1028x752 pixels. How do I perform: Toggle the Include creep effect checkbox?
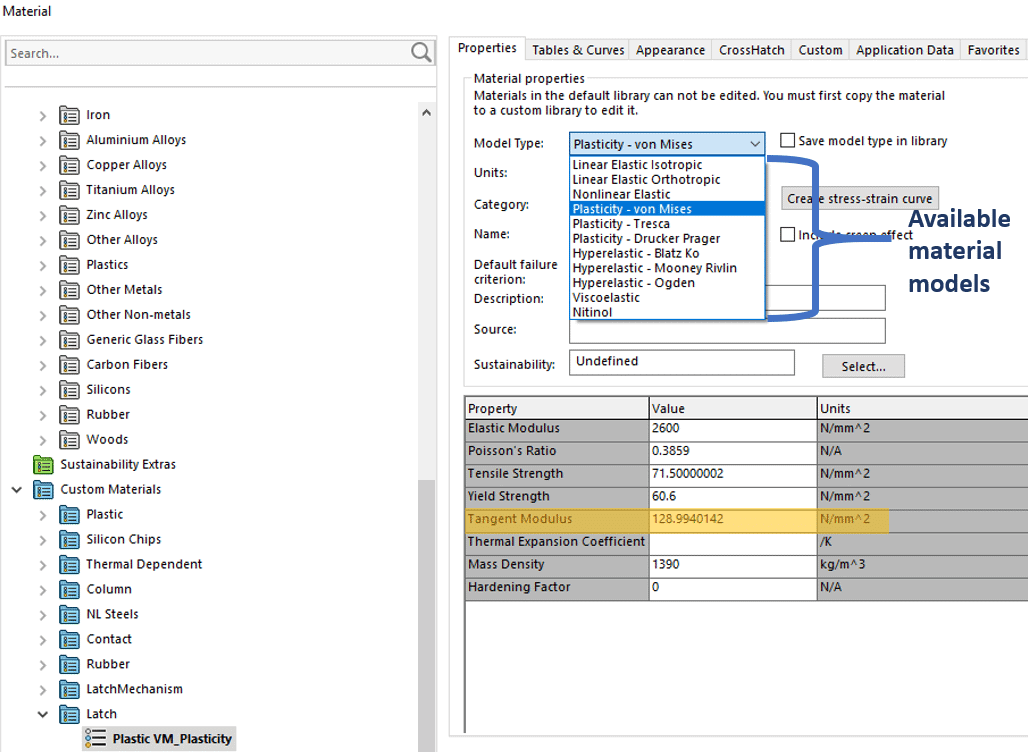(x=788, y=235)
